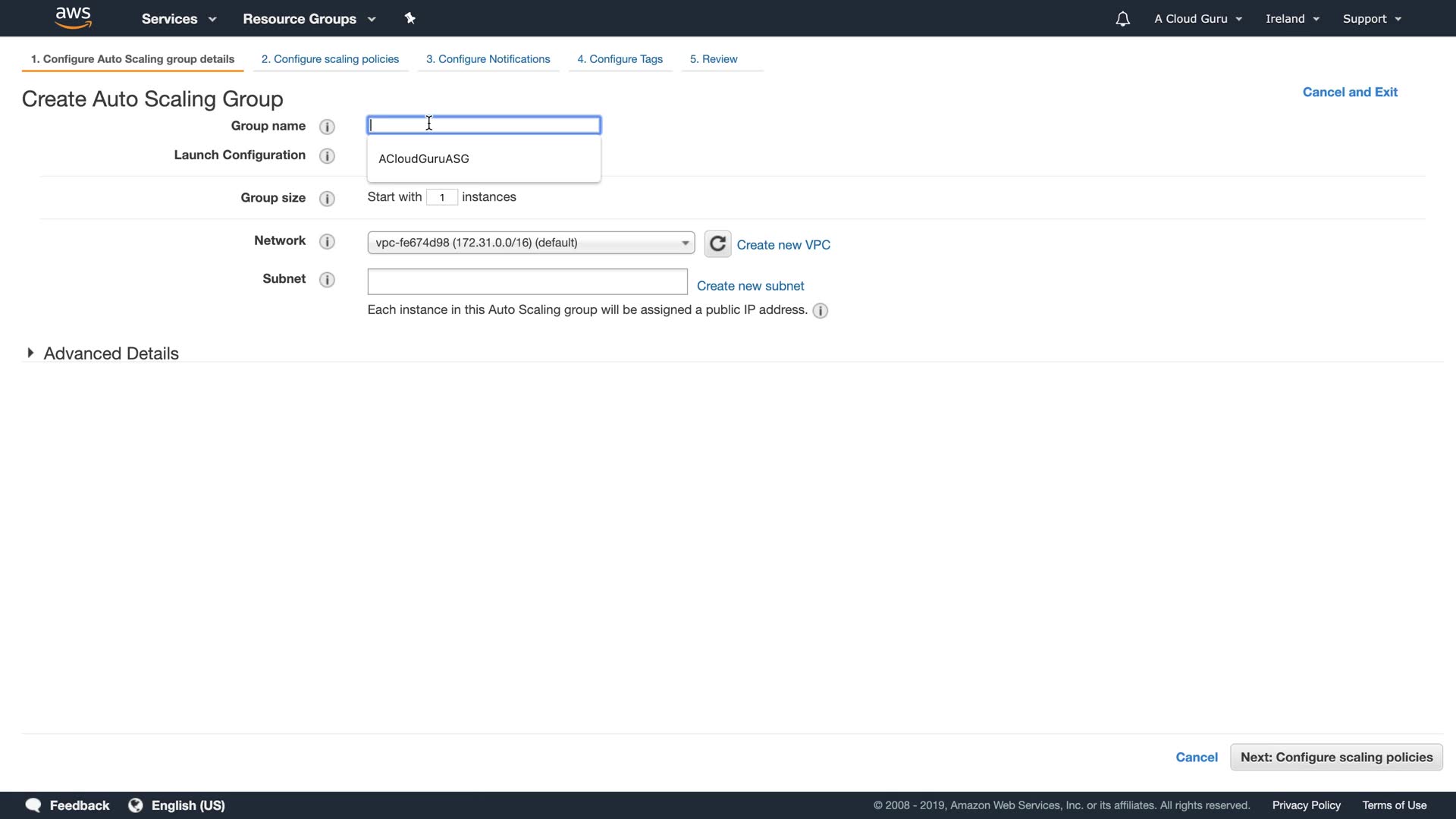Click into the Subnet input field
Viewport: 1456px width, 819px height.
coord(527,282)
